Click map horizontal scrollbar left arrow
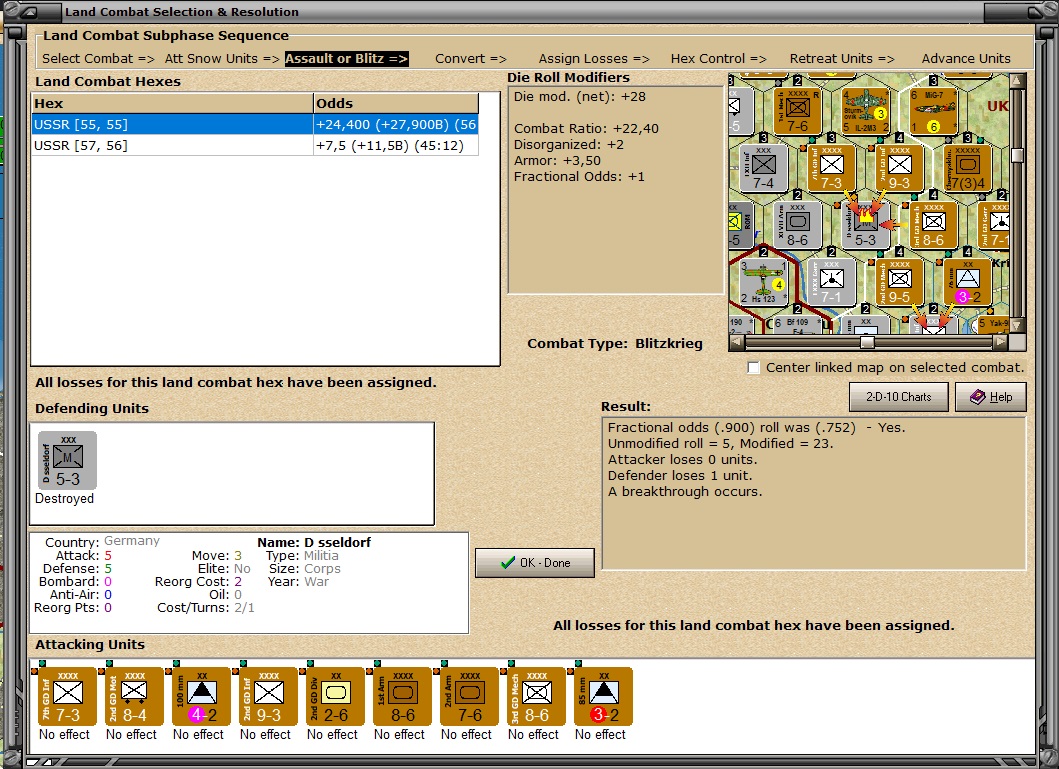Viewport: 1059px width, 769px height. pyautogui.click(x=737, y=342)
